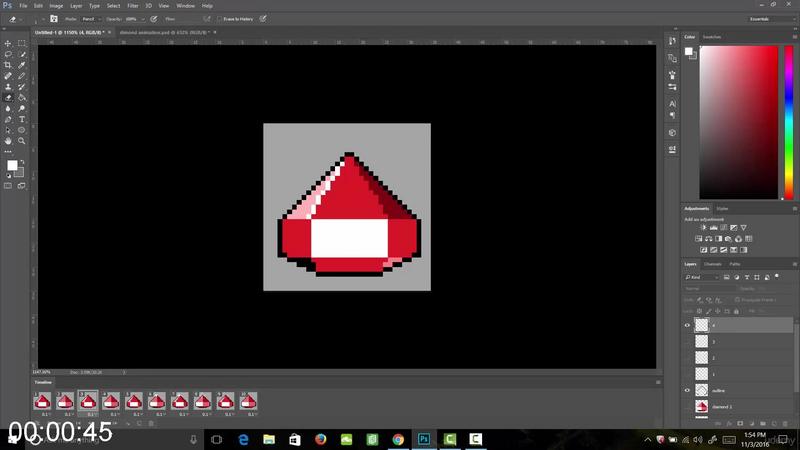Toggle visibility of layer 4
This screenshot has width=800, height=450.
pos(687,325)
